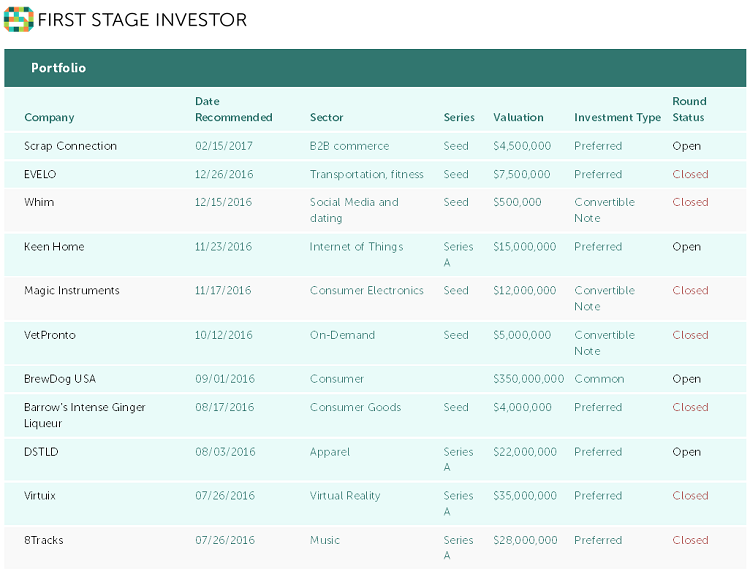Click Closed status in 8Tracks row
This screenshot has height=571, width=750.
[690, 540]
